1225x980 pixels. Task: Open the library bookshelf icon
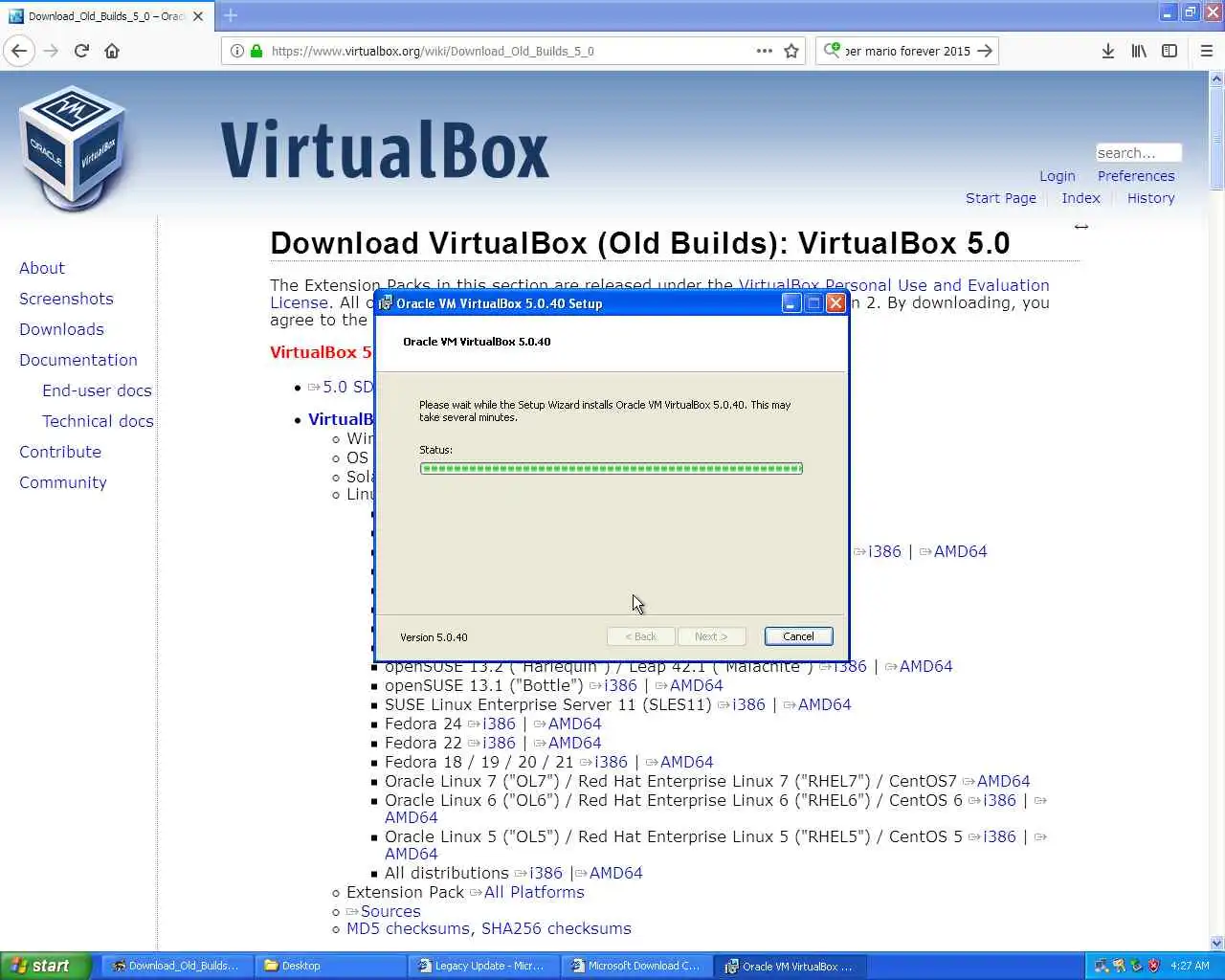tap(1139, 51)
